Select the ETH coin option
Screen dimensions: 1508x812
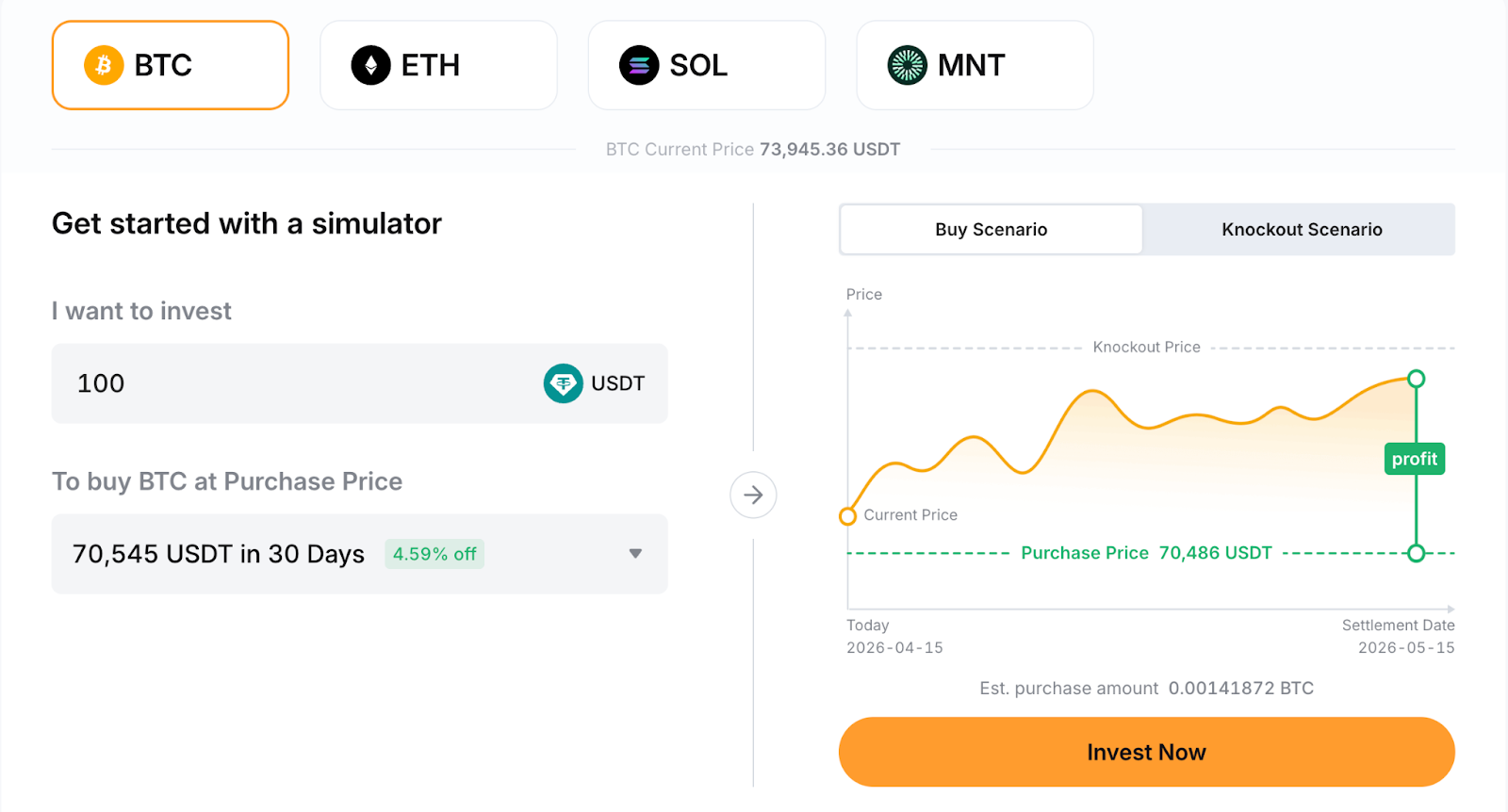point(438,65)
